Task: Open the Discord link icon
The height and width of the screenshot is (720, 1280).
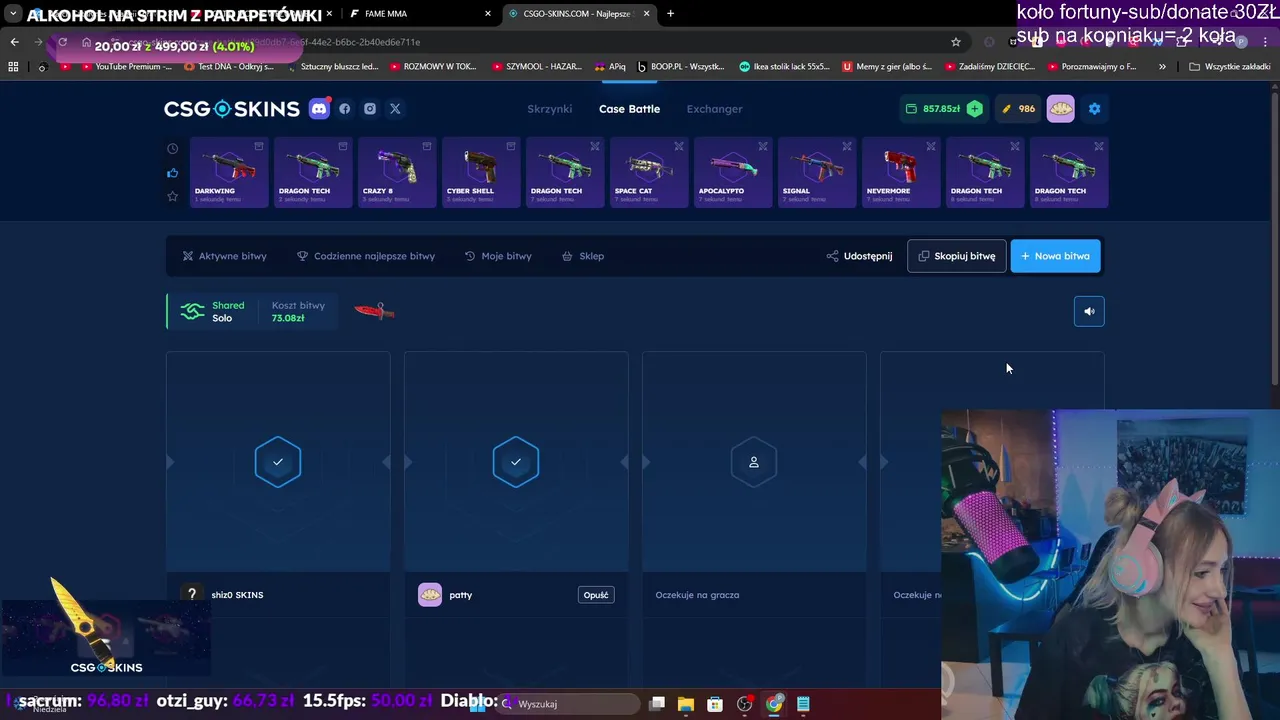Action: 319,109
